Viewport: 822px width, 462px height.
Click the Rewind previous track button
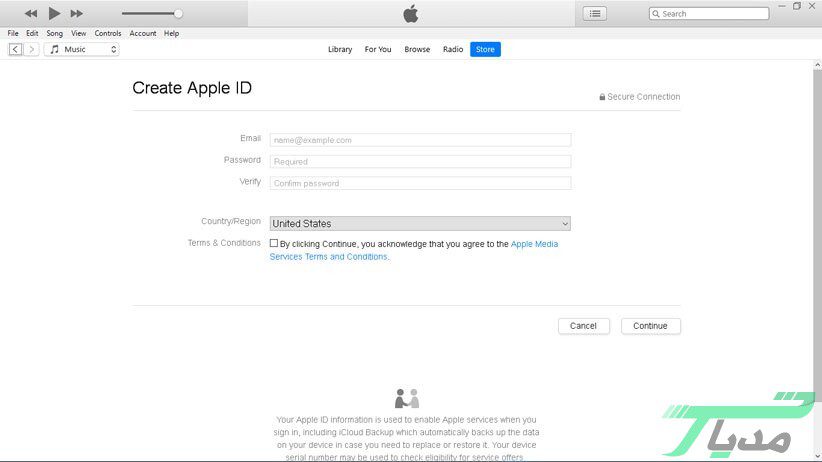(31, 14)
